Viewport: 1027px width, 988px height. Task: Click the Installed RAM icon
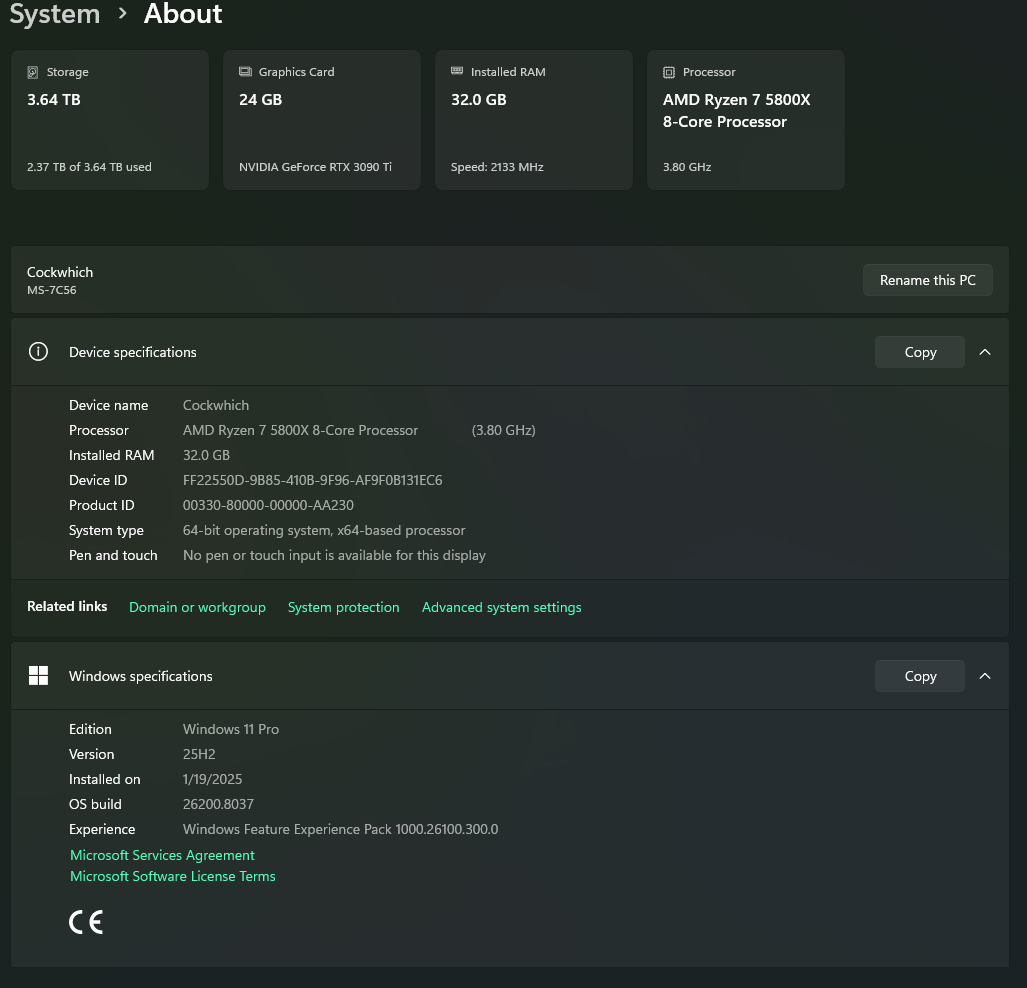(457, 72)
